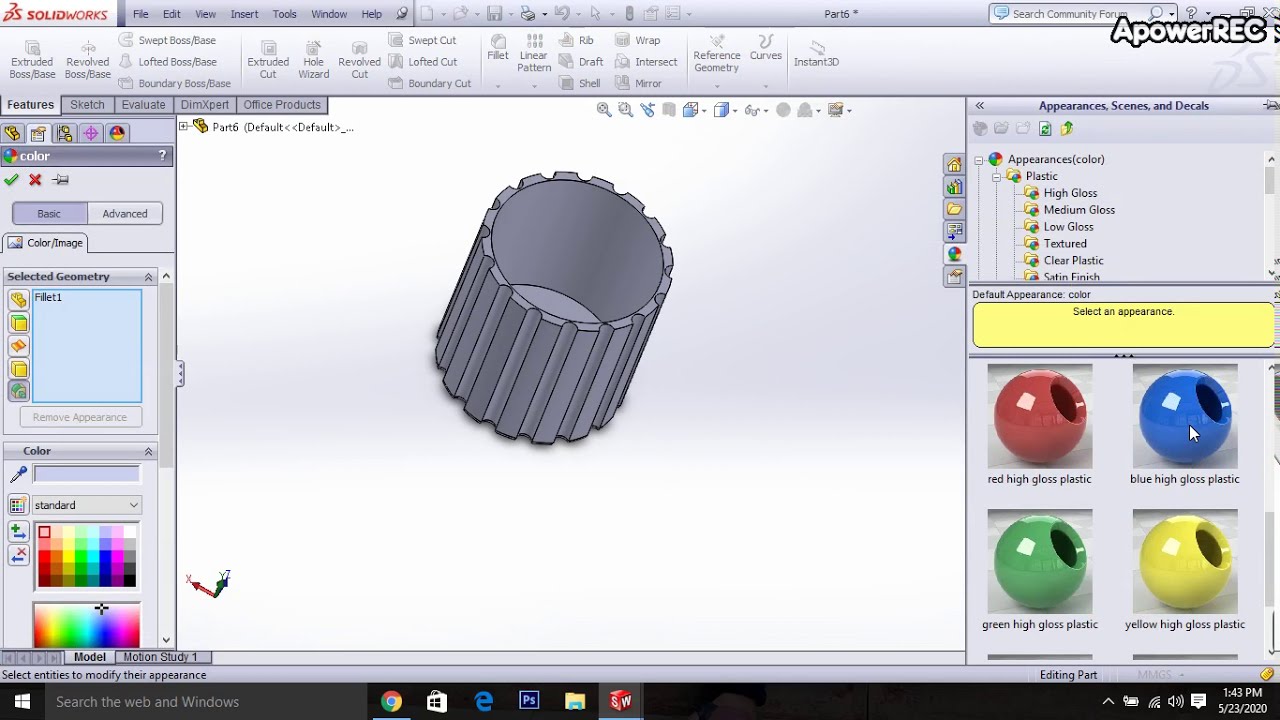
Task: Select the Mirror feature tool
Action: click(x=638, y=84)
